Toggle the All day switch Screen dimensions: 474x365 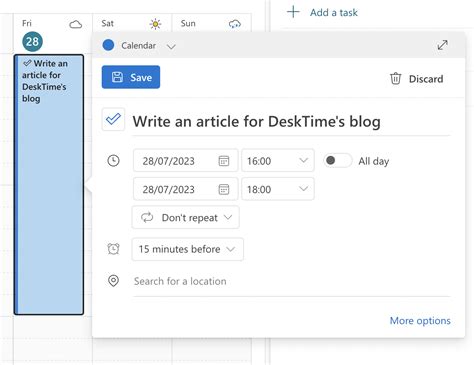[x=337, y=161]
